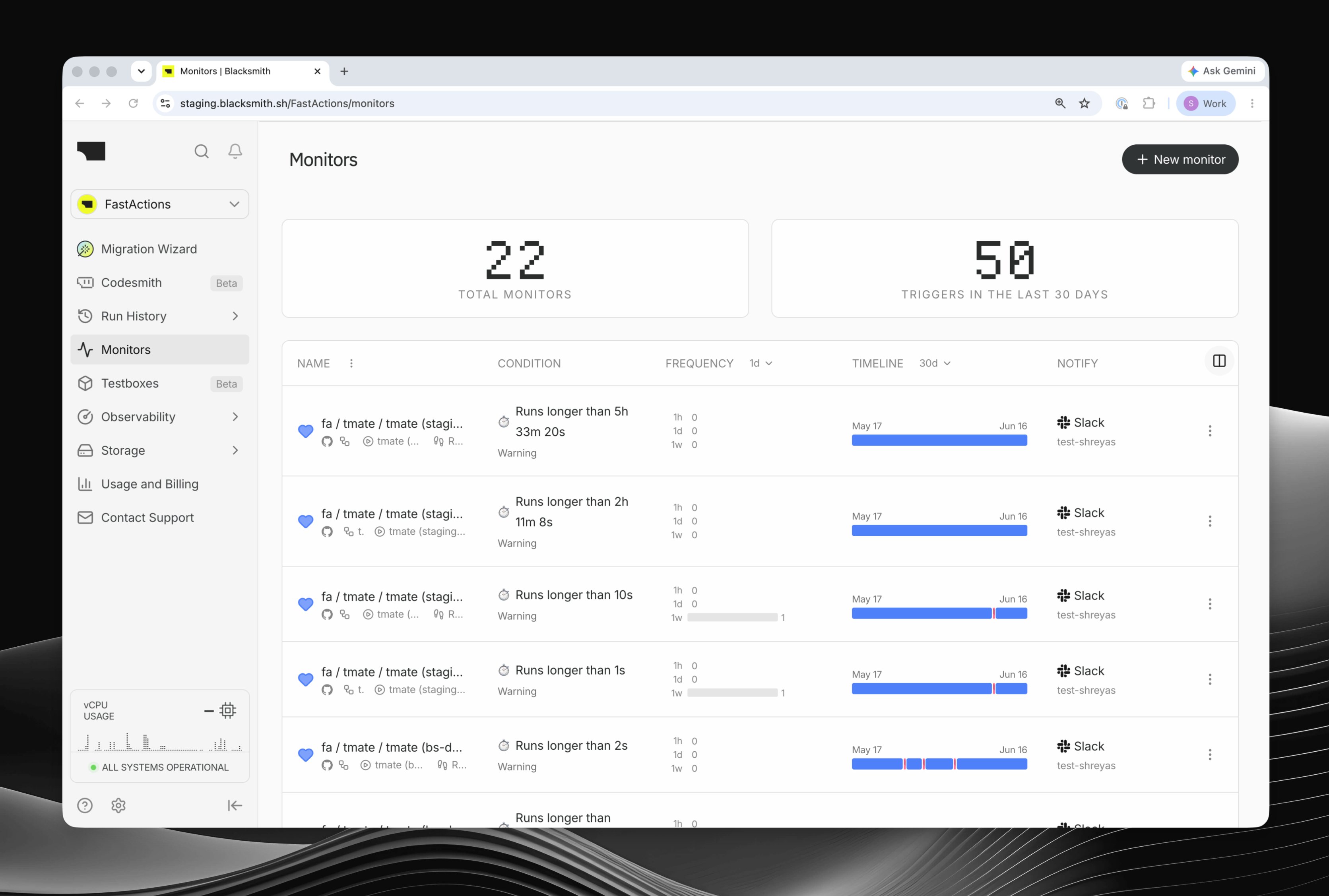1329x896 pixels.
Task: Open row menu for Runs longer than 2s
Action: click(x=1210, y=755)
